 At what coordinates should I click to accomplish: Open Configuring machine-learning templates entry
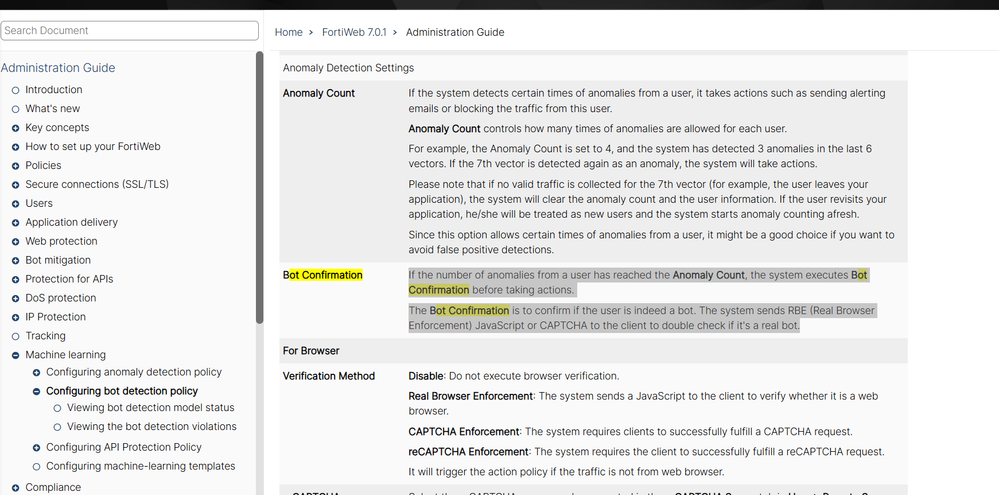(141, 466)
